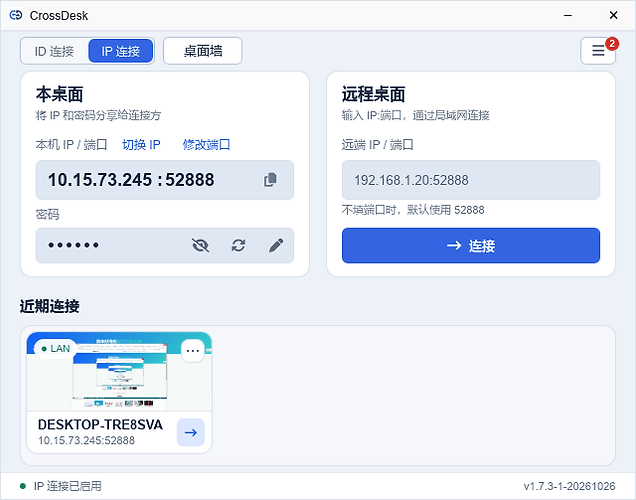The width and height of the screenshot is (636, 500).
Task: Focus the remote IP / port input field
Action: [x=471, y=180]
